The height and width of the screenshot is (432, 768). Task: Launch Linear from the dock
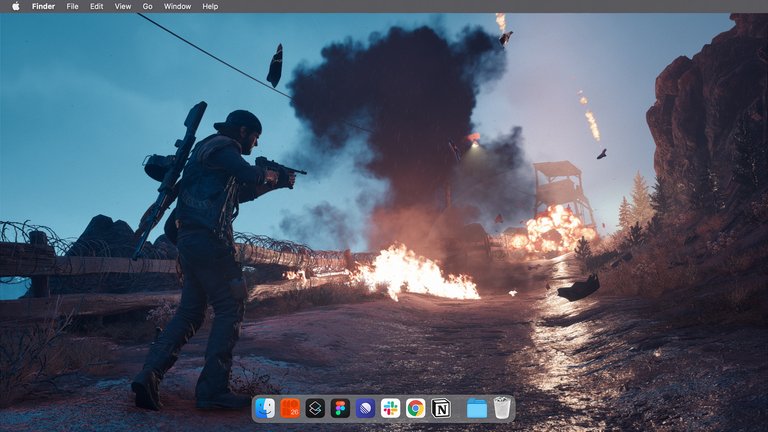point(365,408)
